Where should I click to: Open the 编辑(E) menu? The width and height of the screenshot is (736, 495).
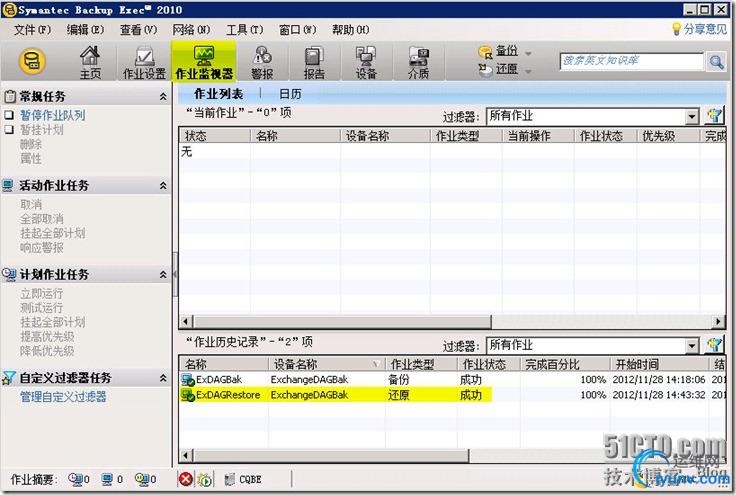pos(84,30)
